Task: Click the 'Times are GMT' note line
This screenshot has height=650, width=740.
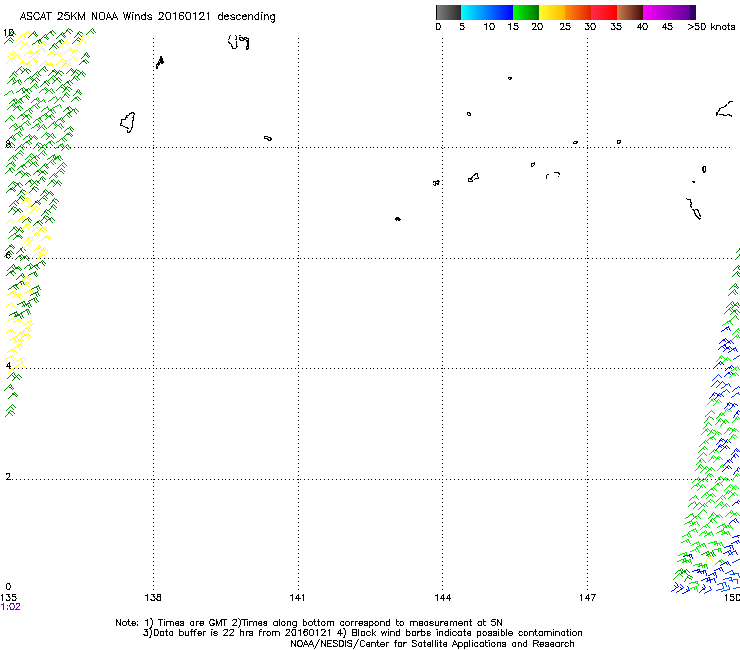Action: [309, 623]
